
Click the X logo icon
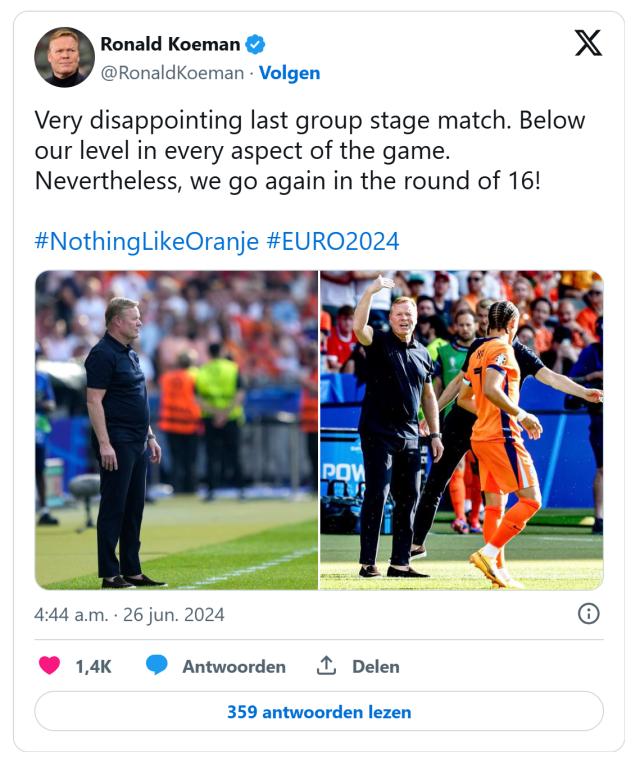pyautogui.click(x=588, y=43)
